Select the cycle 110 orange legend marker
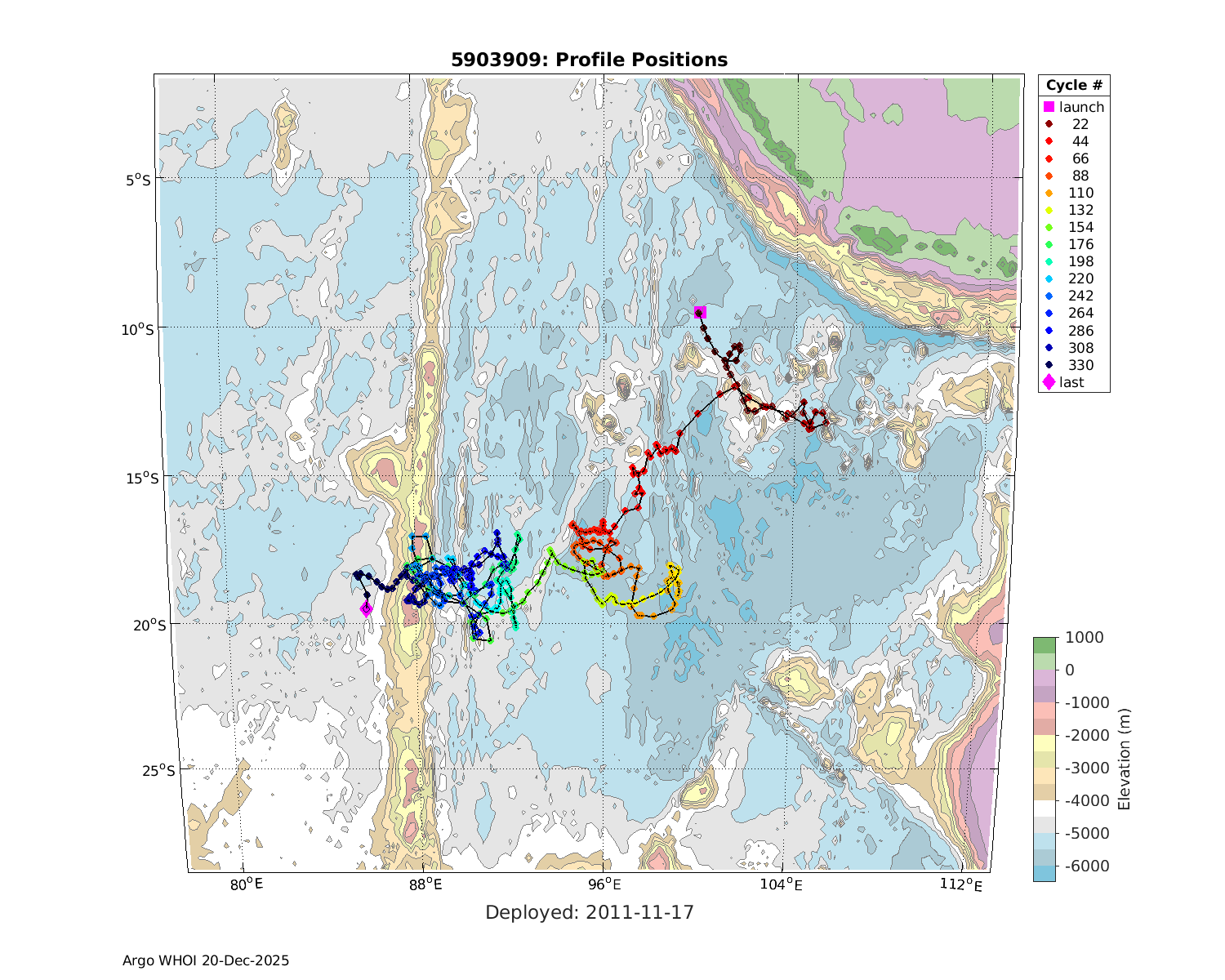The height and width of the screenshot is (980, 1225). pyautogui.click(x=1049, y=193)
